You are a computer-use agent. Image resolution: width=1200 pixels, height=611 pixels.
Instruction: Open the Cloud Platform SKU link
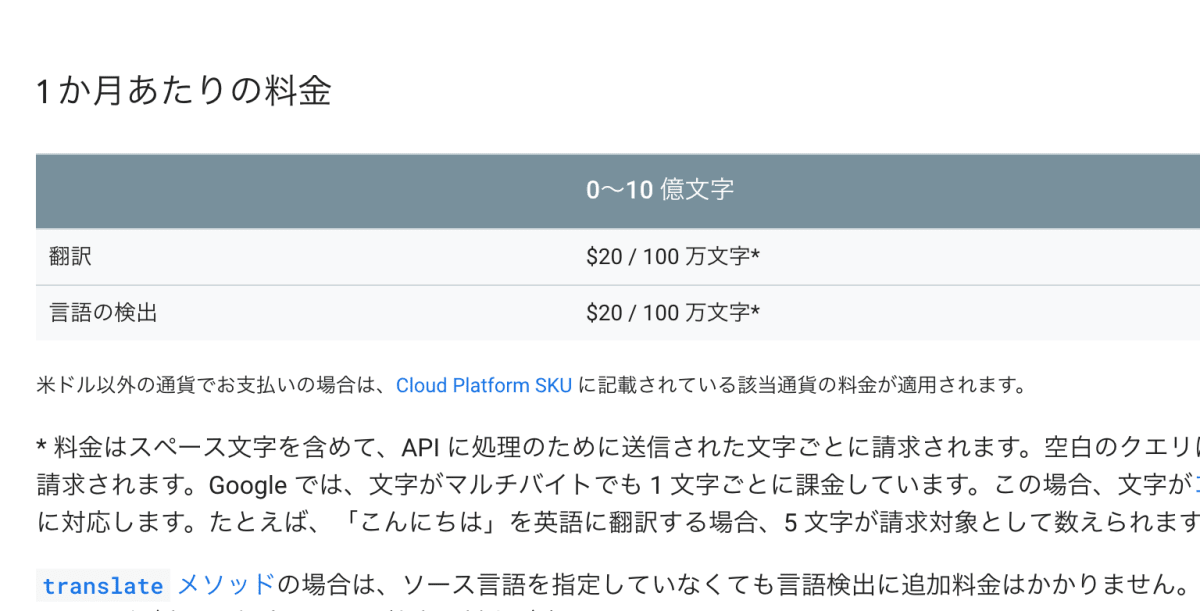(484, 385)
